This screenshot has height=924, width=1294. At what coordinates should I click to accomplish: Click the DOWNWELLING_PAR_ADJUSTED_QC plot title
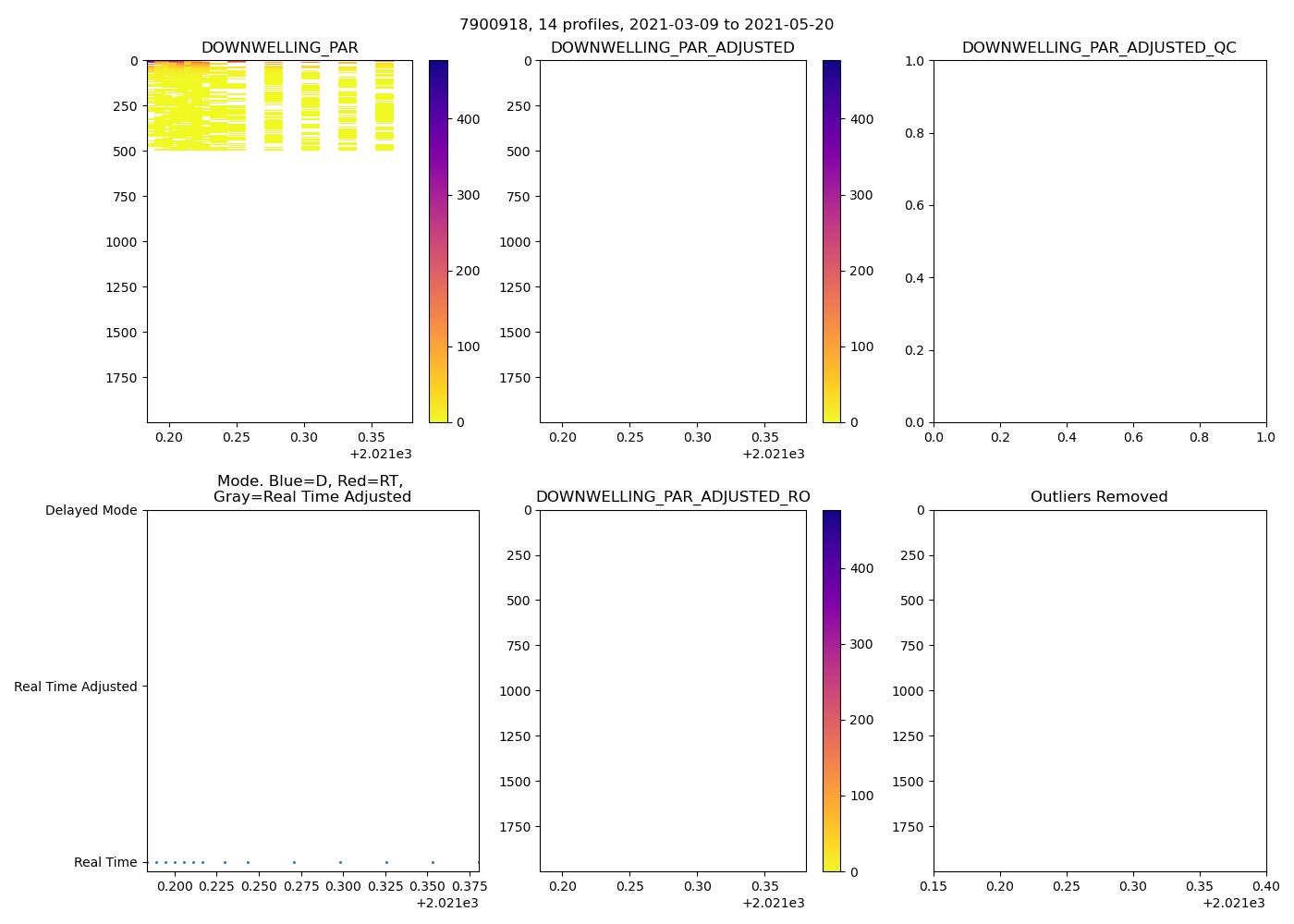[1099, 48]
